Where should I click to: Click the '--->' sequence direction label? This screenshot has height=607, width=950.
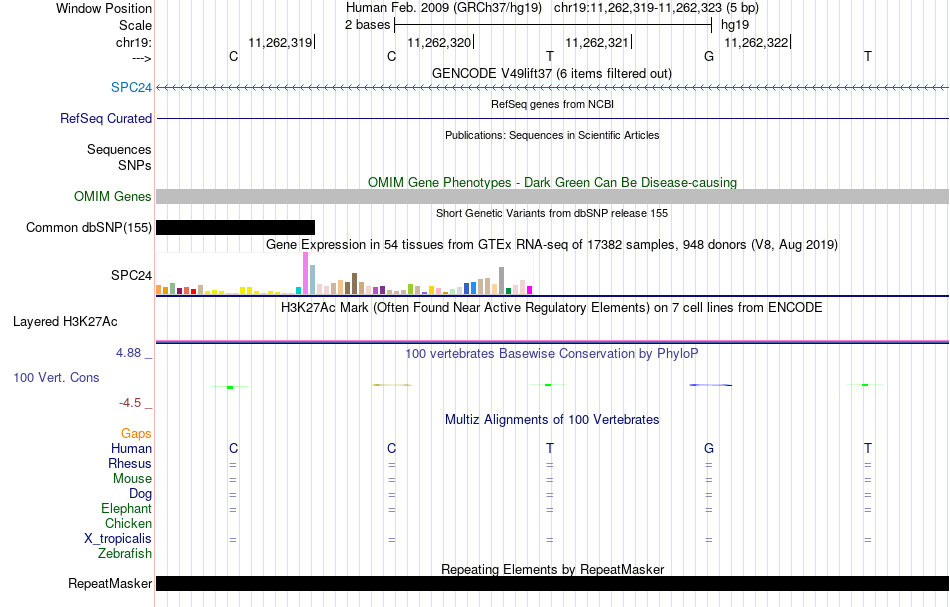click(x=142, y=58)
